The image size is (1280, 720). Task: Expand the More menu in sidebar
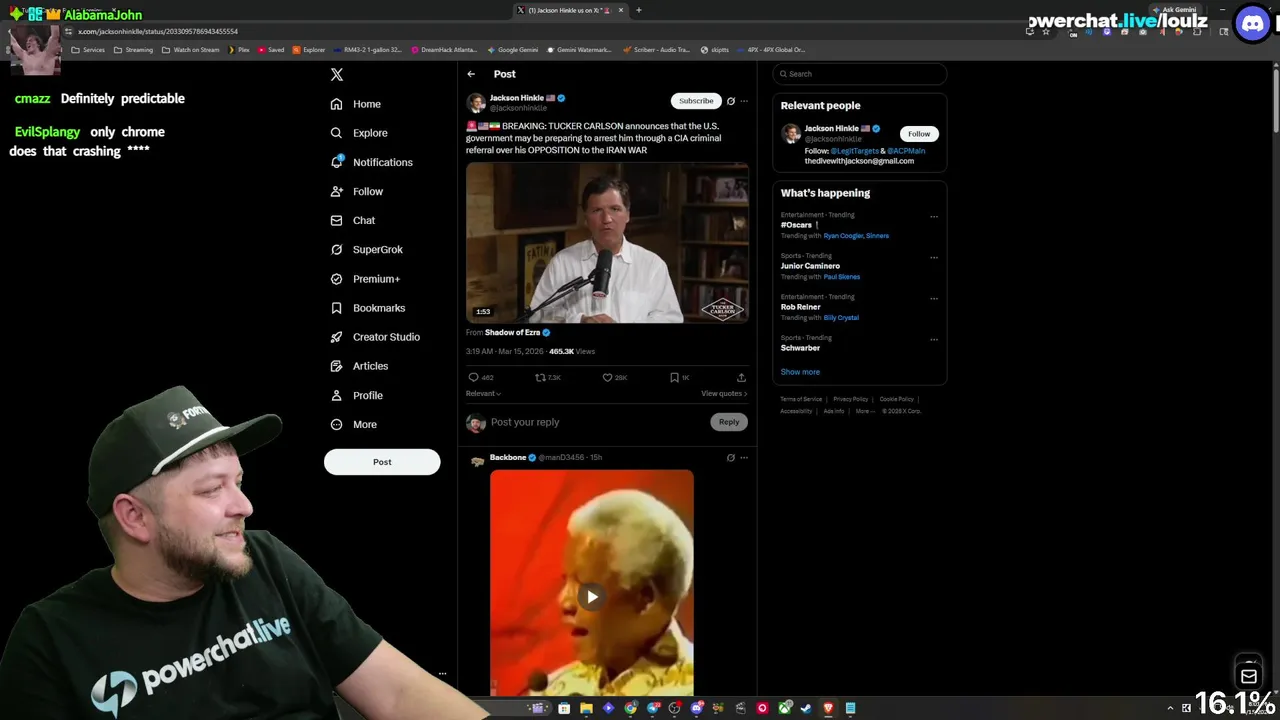pos(354,424)
